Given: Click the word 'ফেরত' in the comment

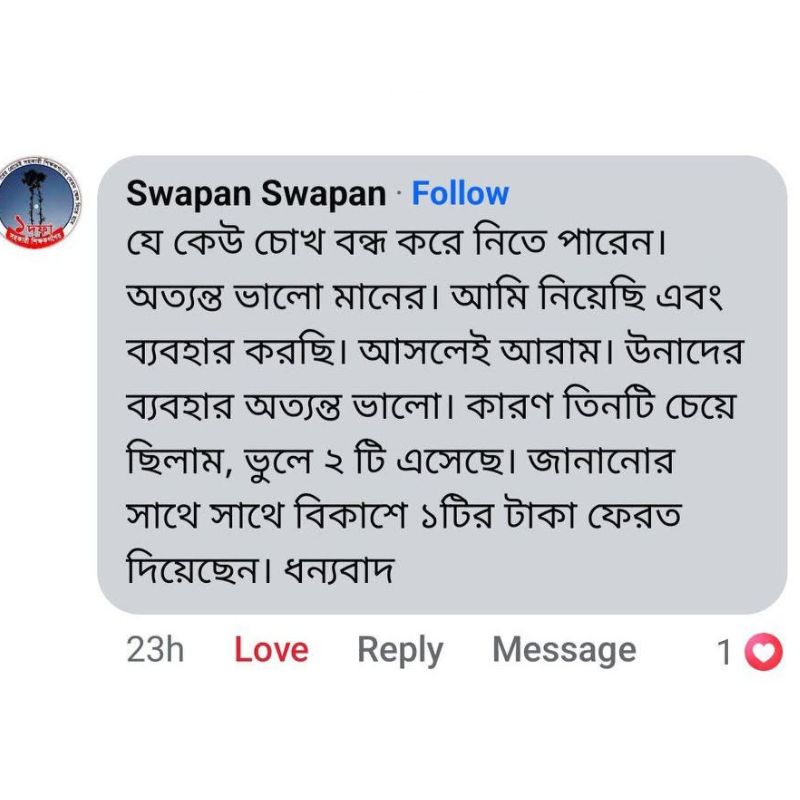Looking at the screenshot, I should (634, 516).
